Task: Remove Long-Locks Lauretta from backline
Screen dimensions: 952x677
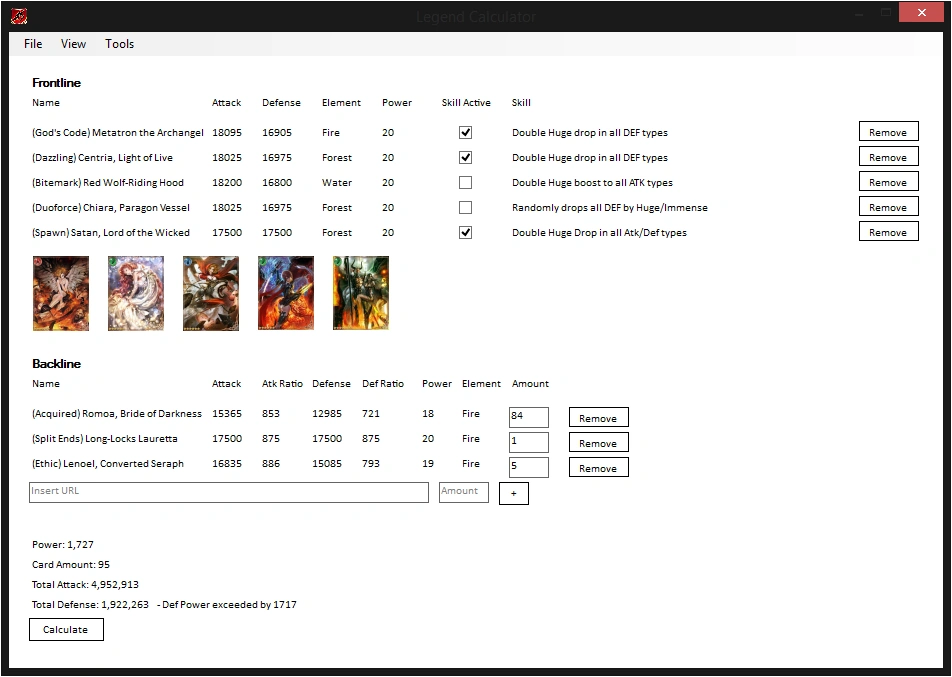Action: tap(598, 441)
